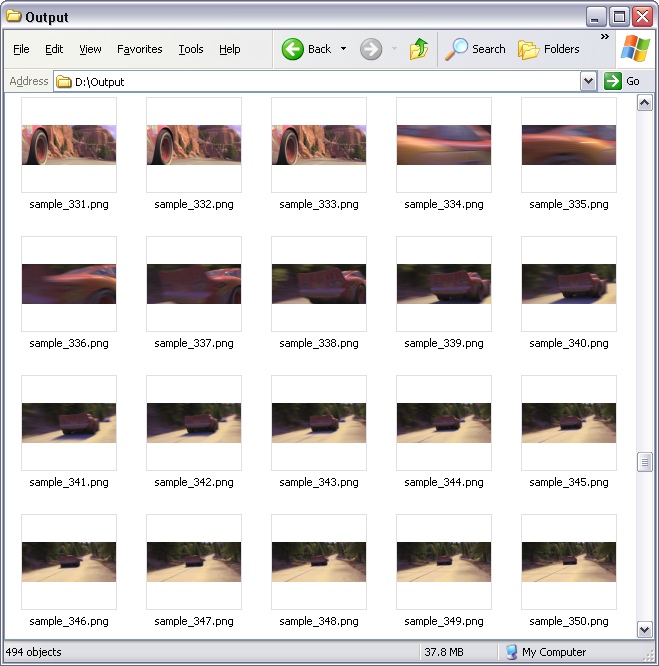The height and width of the screenshot is (666, 659).
Task: Select thumbnail of sample_340.png
Action: pyautogui.click(x=569, y=284)
